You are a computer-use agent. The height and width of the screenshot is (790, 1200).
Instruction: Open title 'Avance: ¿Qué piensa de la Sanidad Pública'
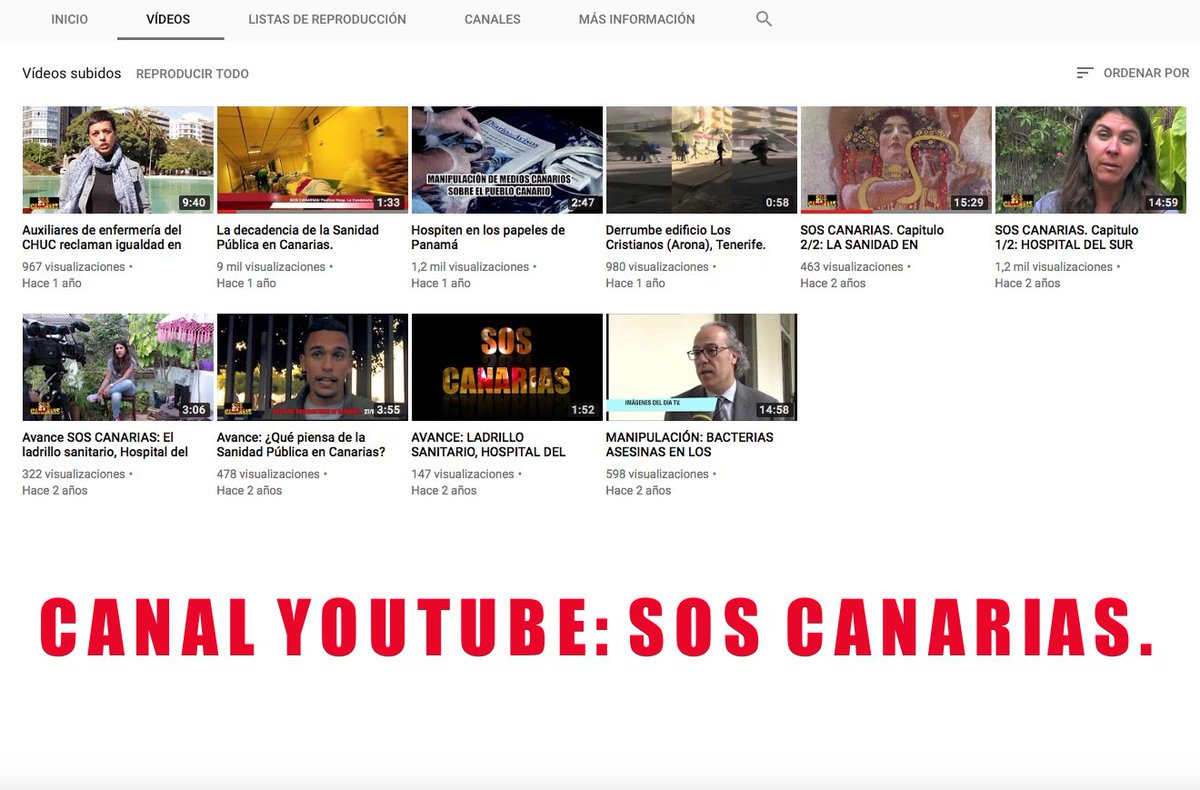[x=301, y=445]
